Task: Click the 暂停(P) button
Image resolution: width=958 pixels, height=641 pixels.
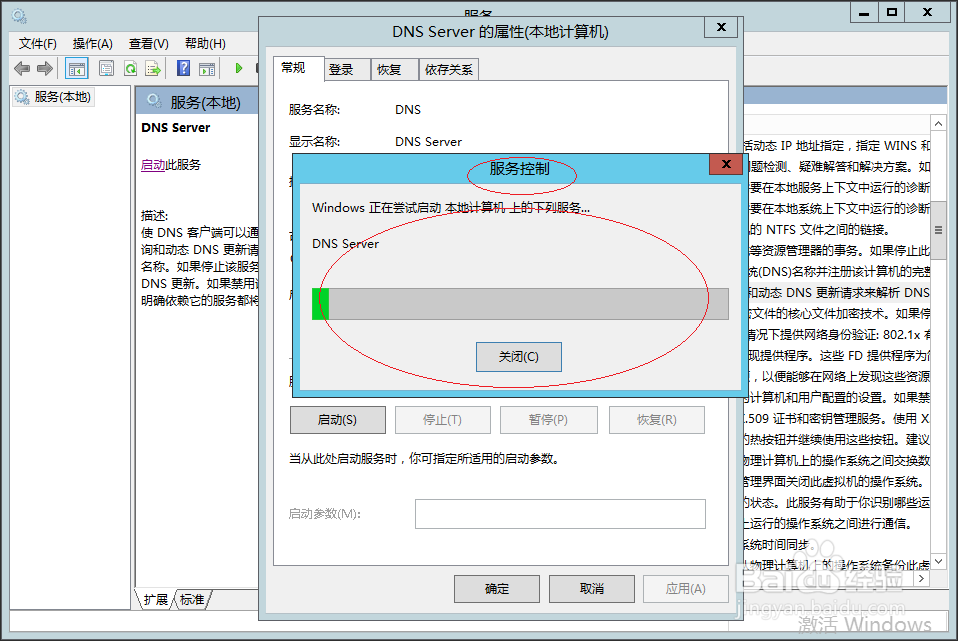Action: click(x=548, y=420)
